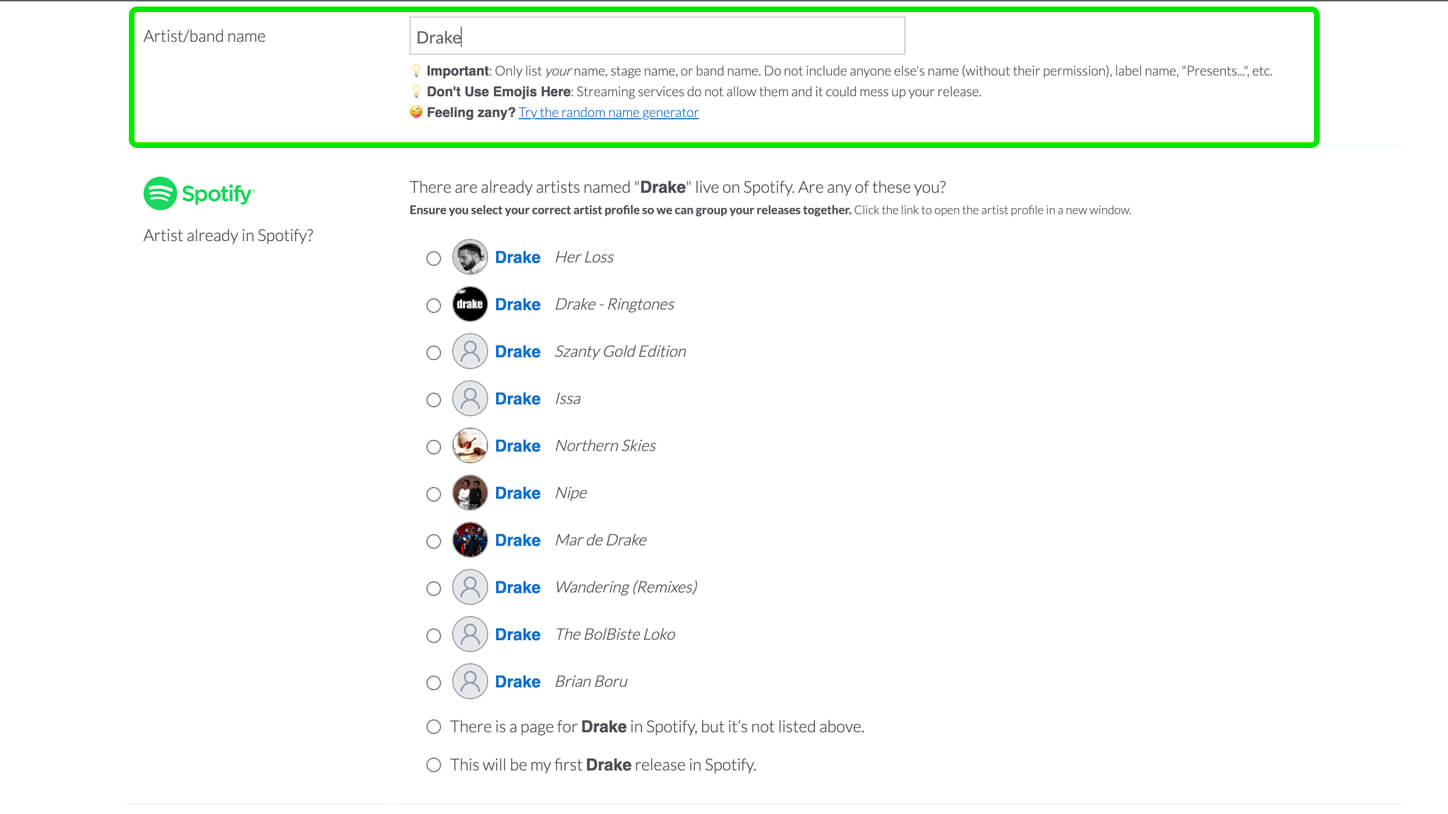This screenshot has width=1448, height=814.
Task: Open Drake link next to Wandering (Remixes)
Action: [x=518, y=587]
